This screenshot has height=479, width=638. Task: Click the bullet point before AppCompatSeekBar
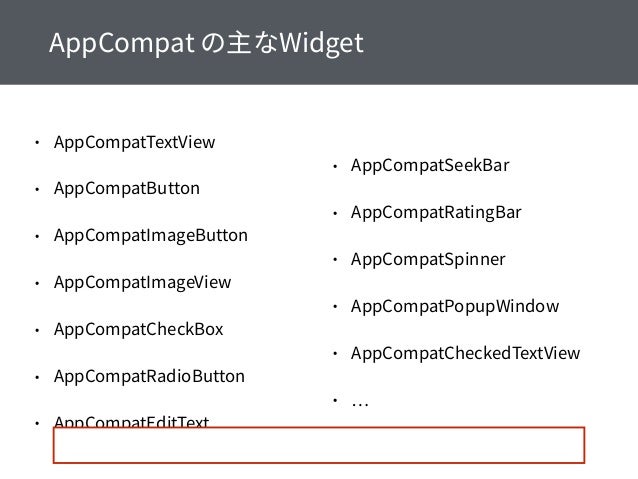click(335, 166)
